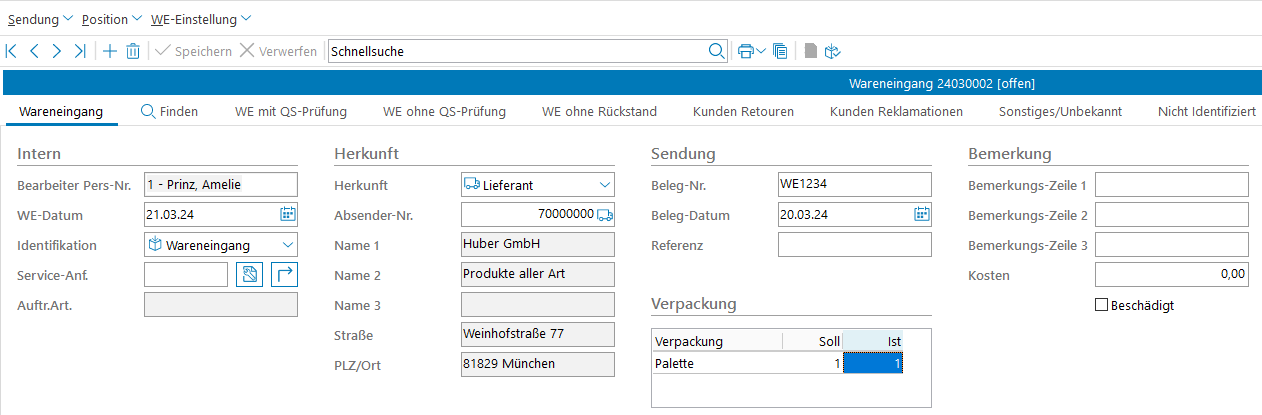Open the Beleg-Datum calendar picker
Viewport: 1262px width, 415px height.
921,214
